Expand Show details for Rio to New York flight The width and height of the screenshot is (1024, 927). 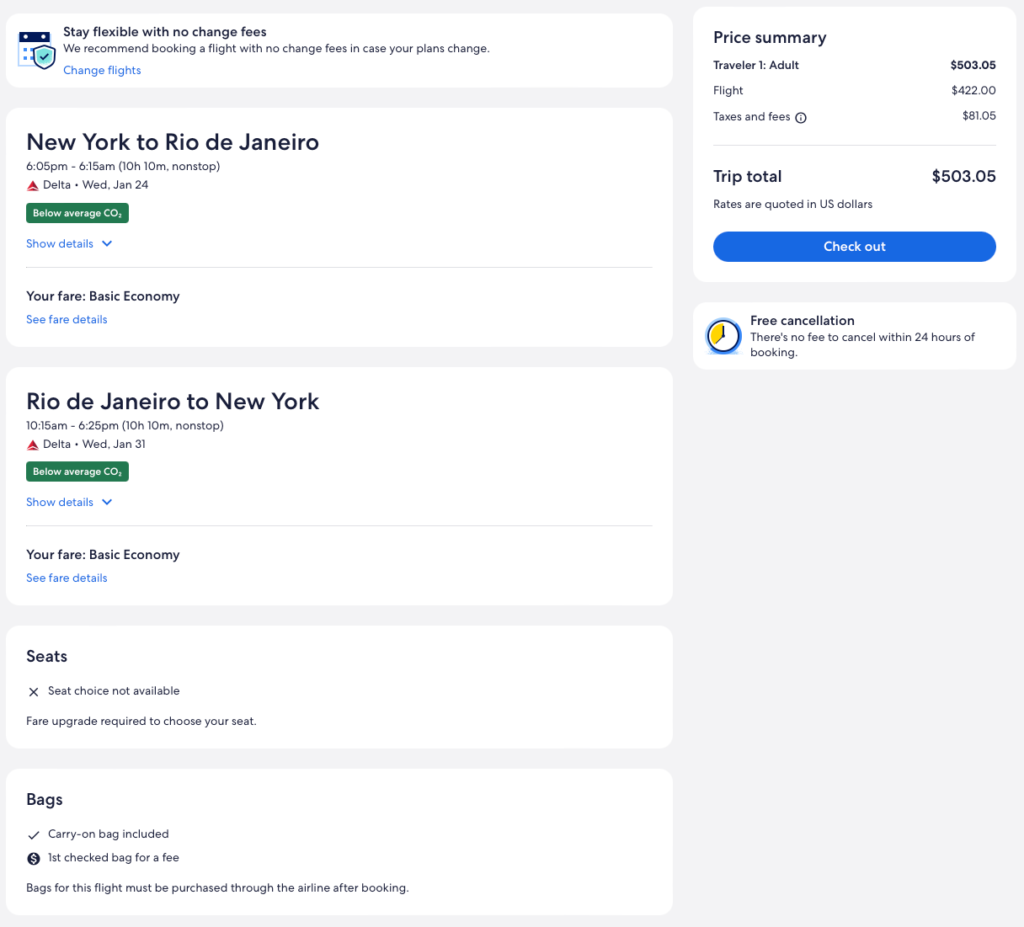click(x=60, y=502)
